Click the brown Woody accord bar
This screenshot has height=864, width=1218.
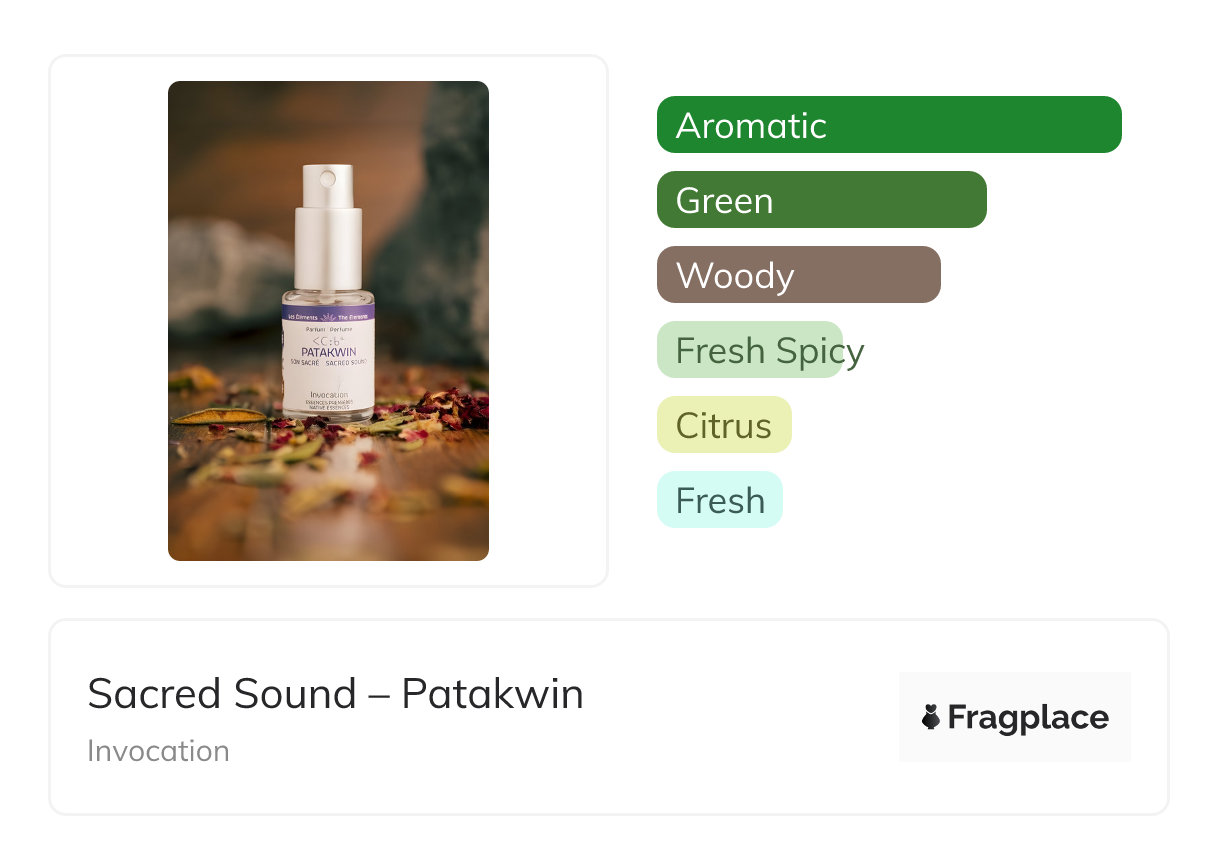[798, 275]
